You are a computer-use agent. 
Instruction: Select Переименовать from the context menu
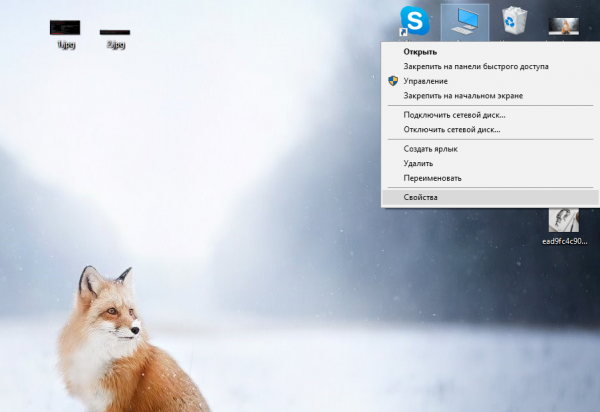tap(432, 178)
